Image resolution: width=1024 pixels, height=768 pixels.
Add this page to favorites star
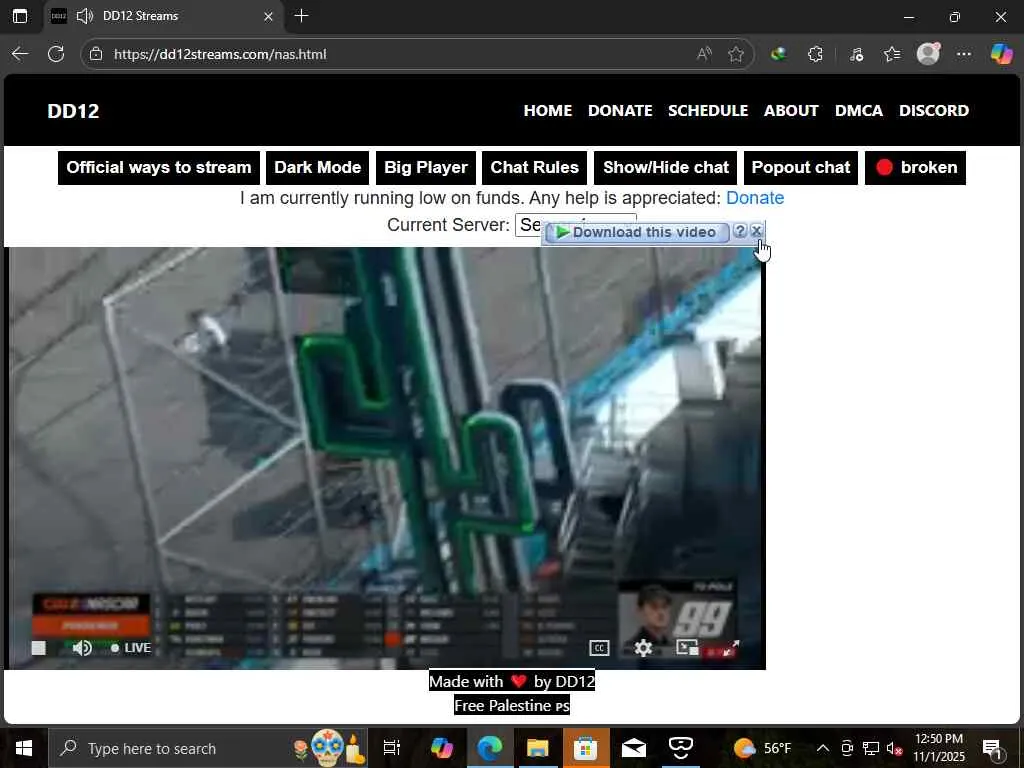(736, 54)
